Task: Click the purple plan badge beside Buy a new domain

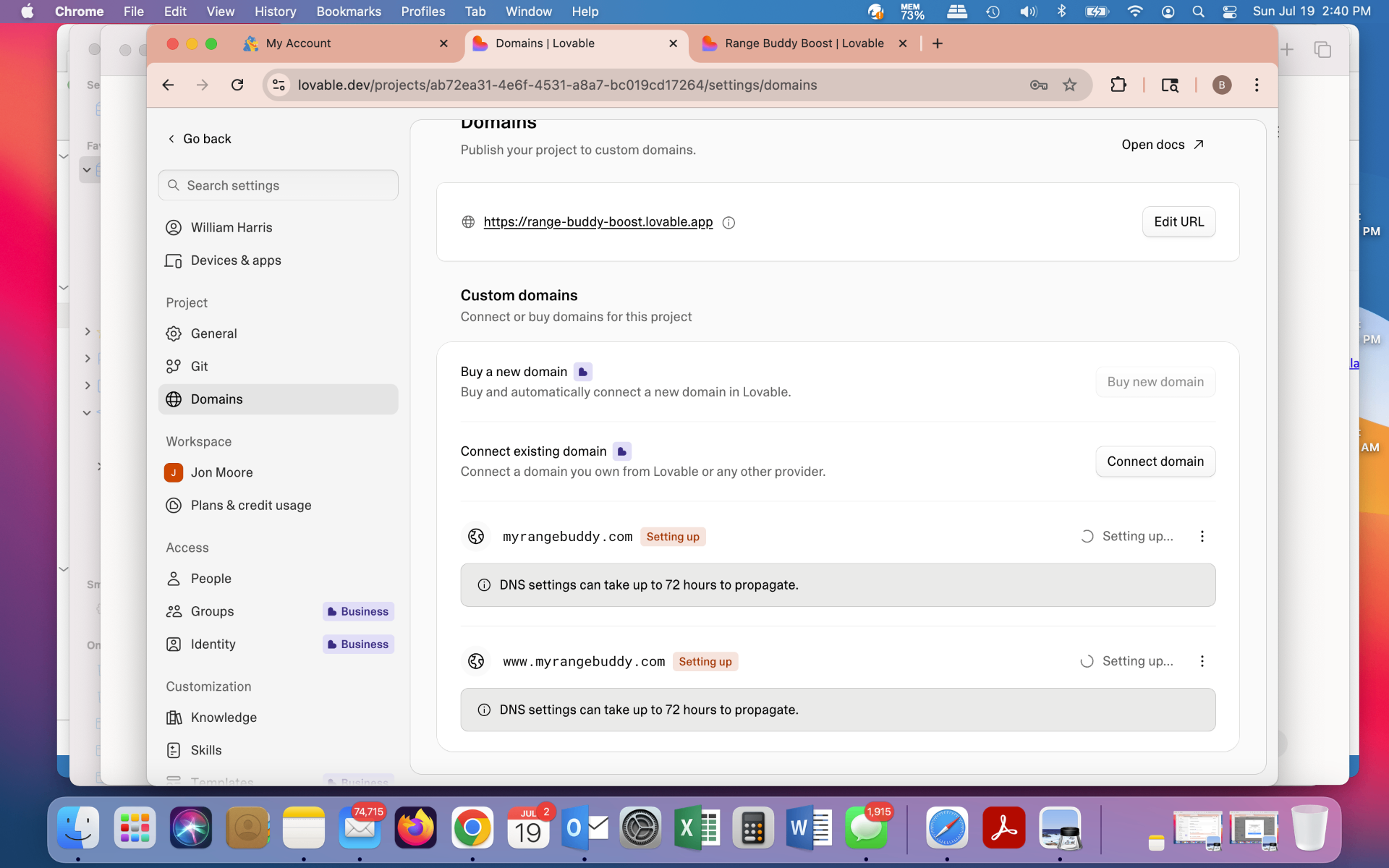Action: 583,372
